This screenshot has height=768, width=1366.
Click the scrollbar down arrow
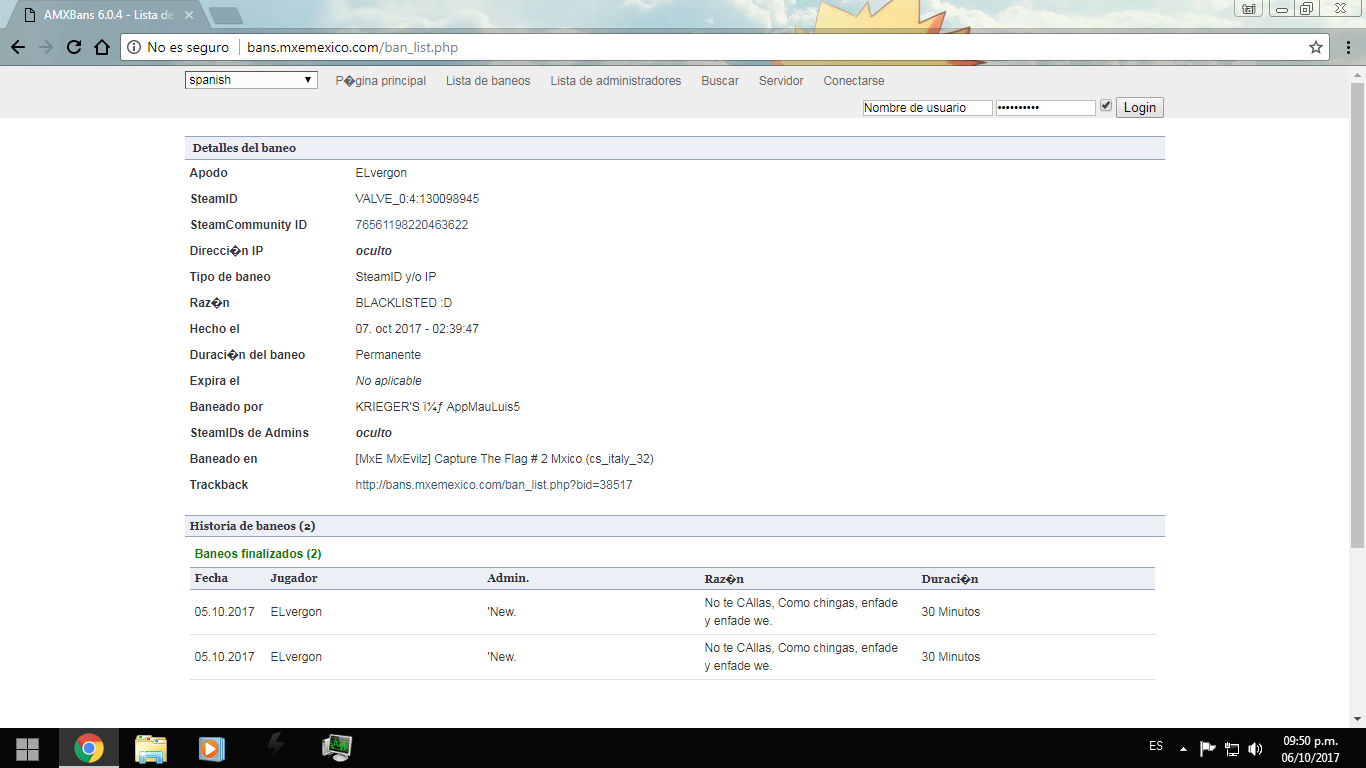[1357, 719]
